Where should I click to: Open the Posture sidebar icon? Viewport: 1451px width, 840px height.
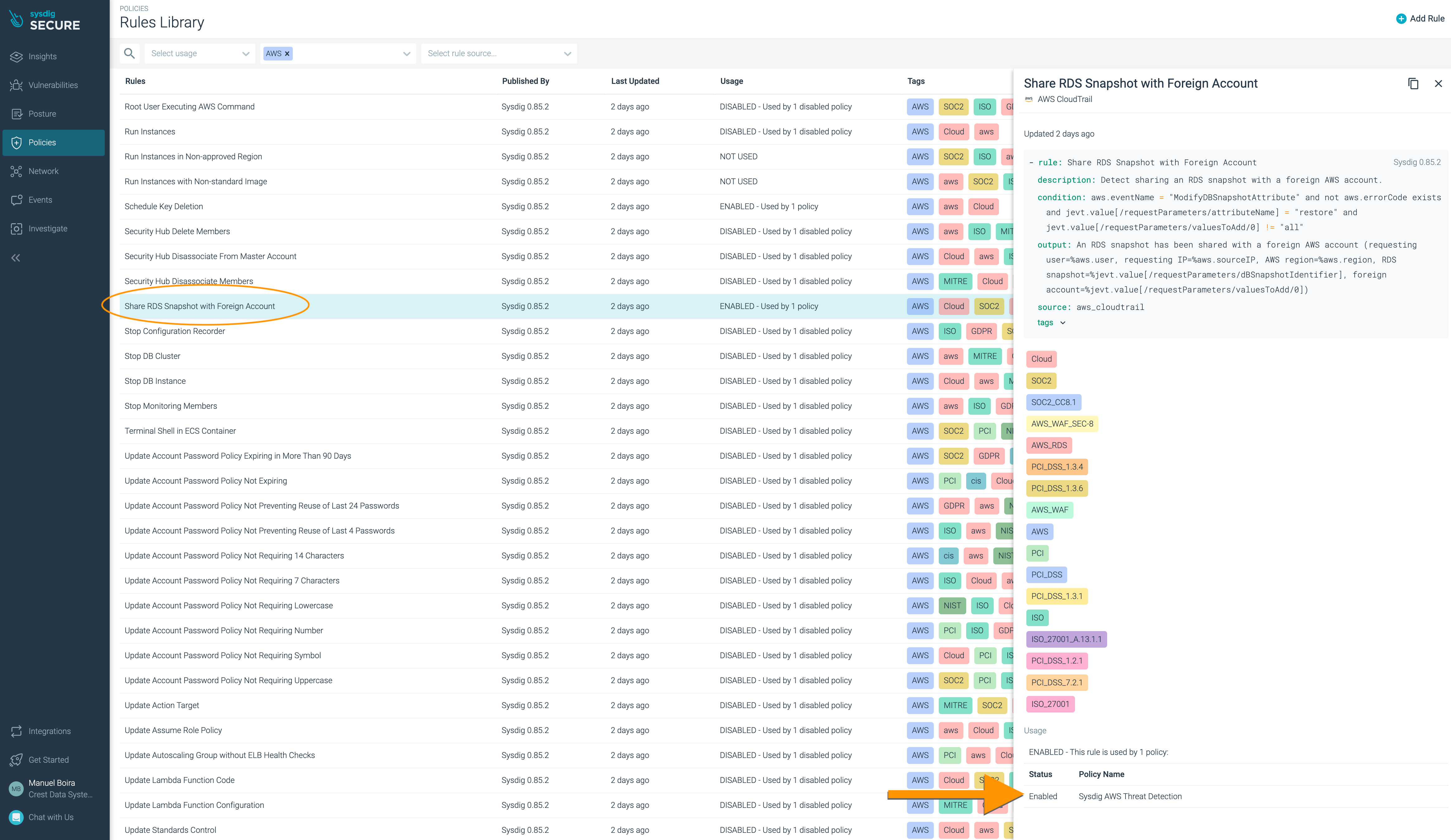point(16,114)
